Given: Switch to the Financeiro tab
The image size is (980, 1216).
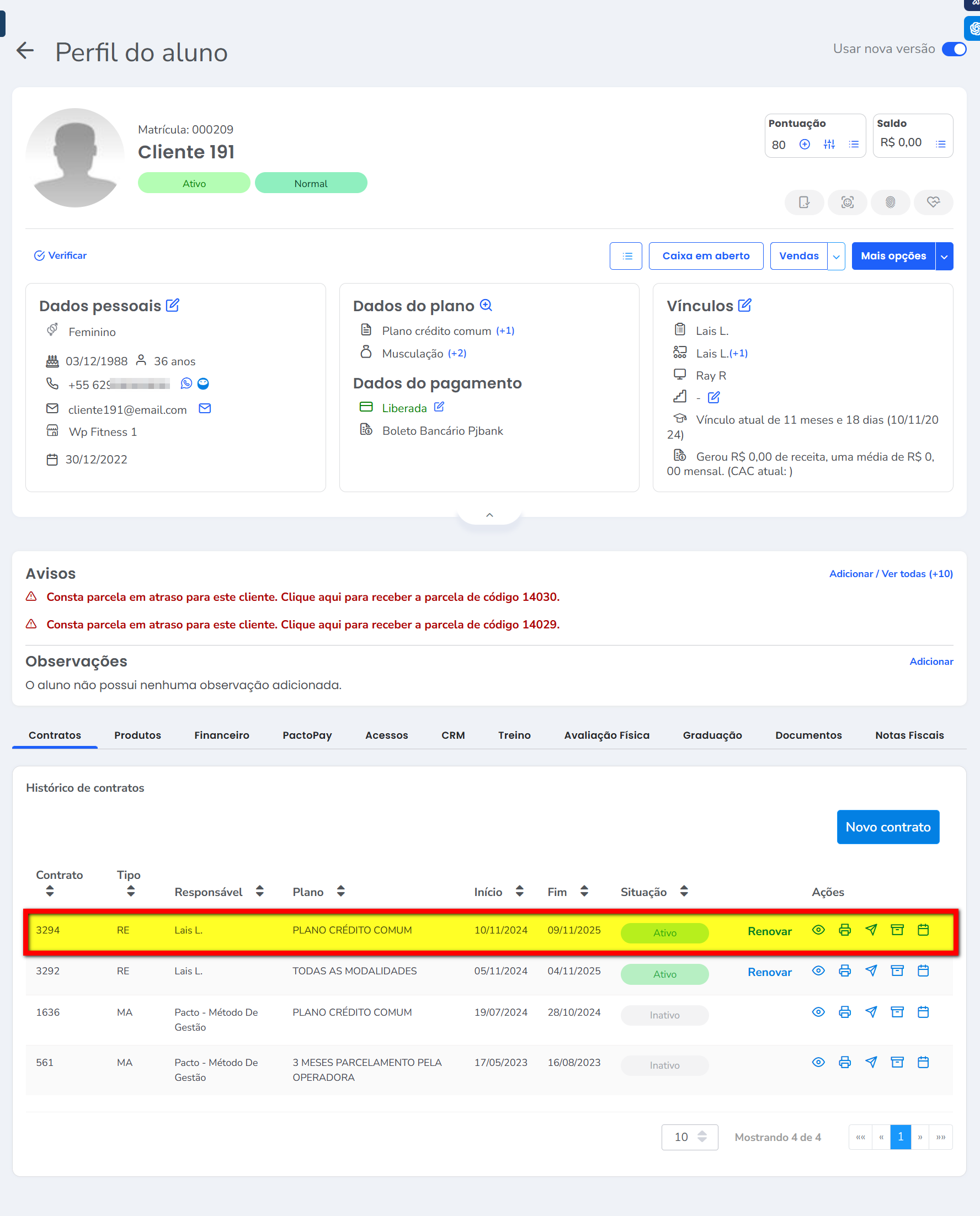Looking at the screenshot, I should pyautogui.click(x=221, y=735).
